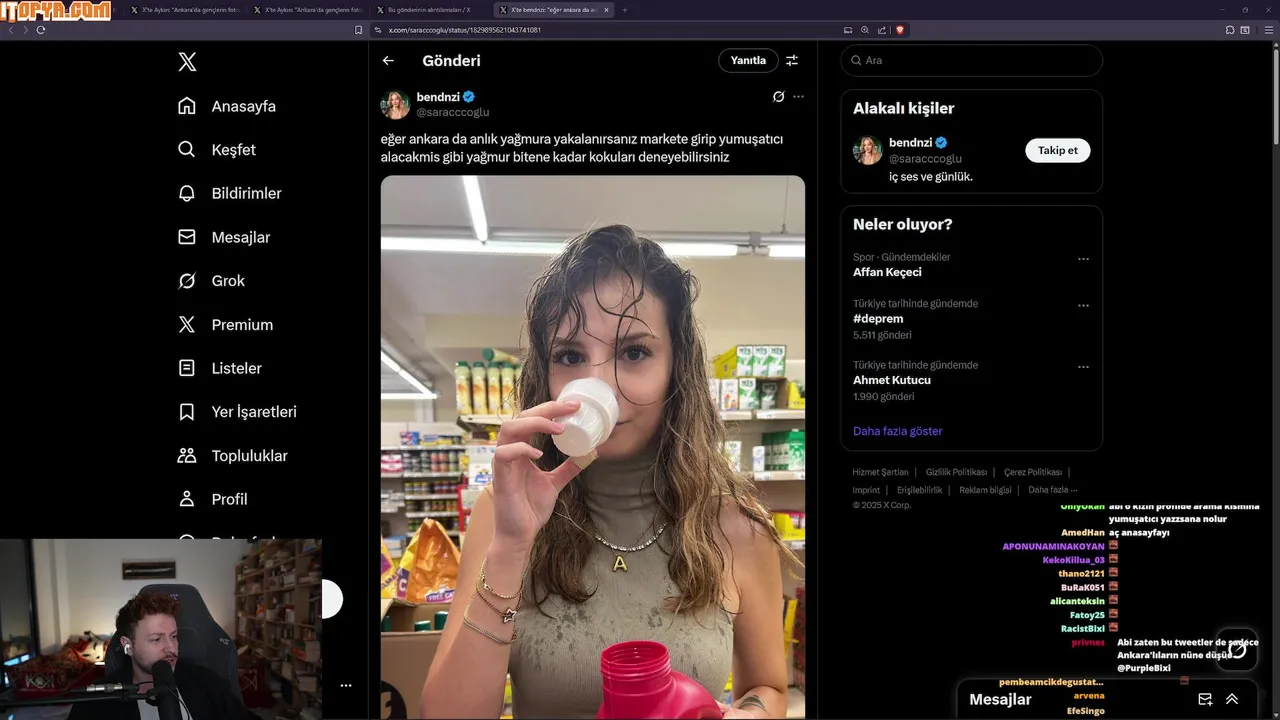Click the browser back button
Screen dimensions: 1280x720
[x=11, y=30]
